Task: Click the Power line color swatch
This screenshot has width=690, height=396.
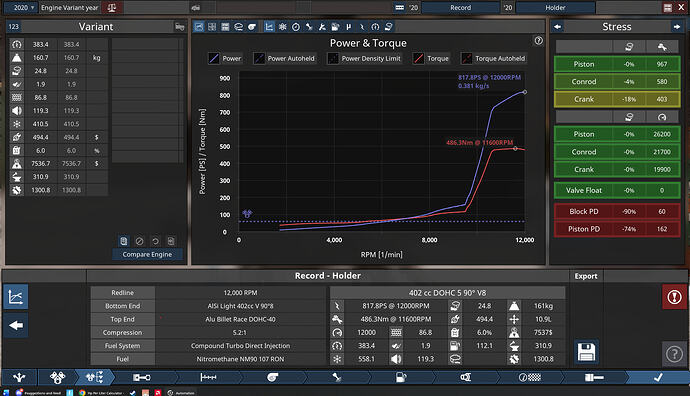Action: (214, 58)
